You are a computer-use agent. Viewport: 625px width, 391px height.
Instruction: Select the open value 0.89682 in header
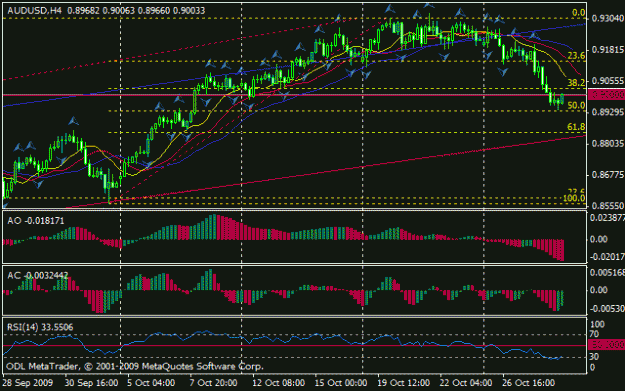(x=83, y=11)
